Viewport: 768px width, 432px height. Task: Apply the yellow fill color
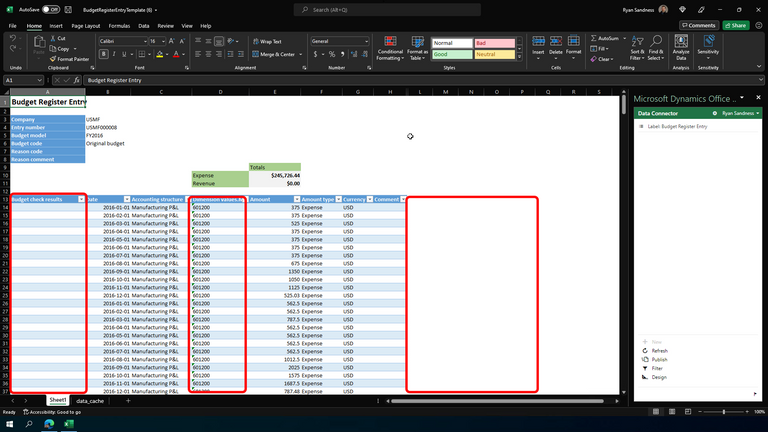pos(159,54)
